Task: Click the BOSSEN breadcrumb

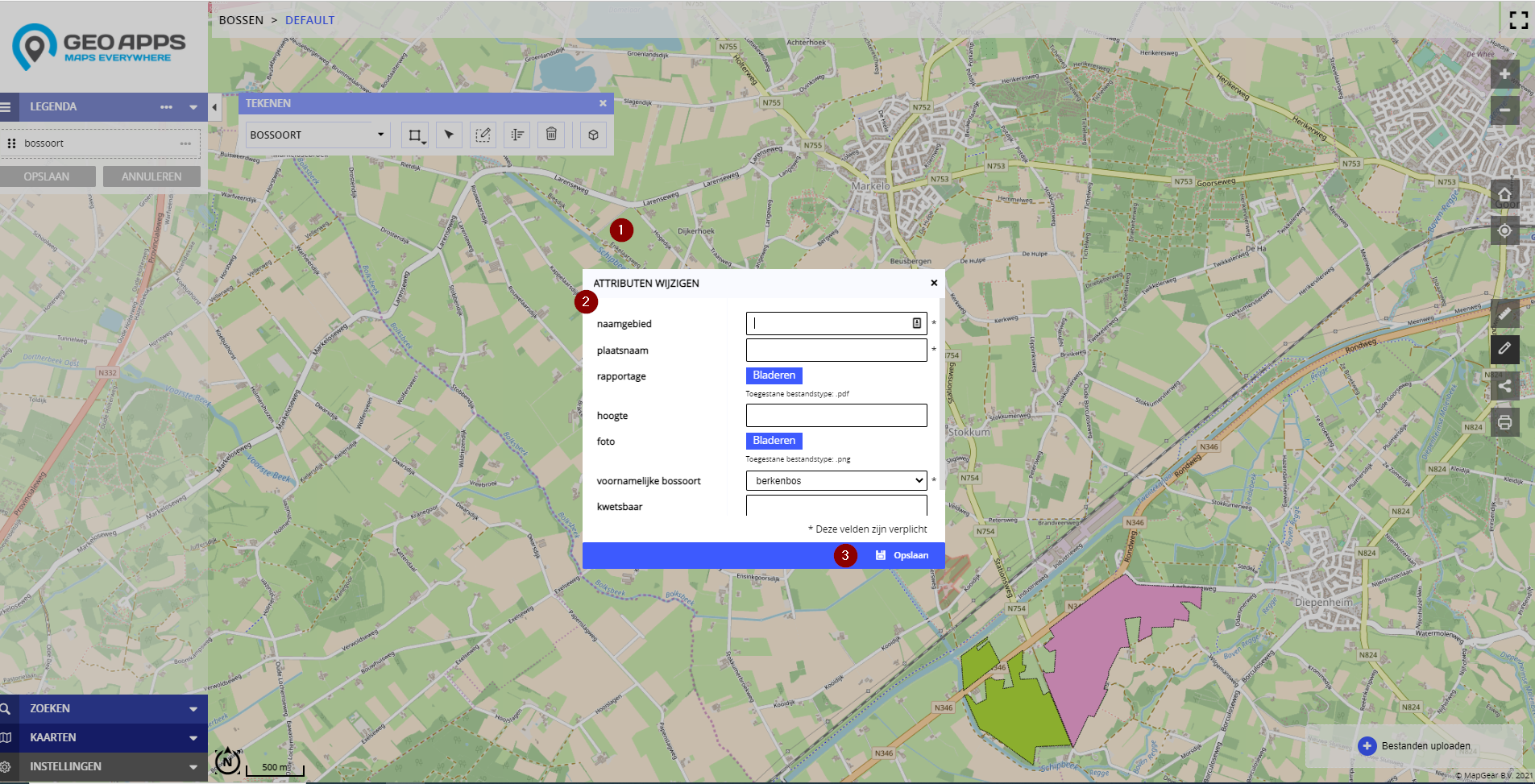Action: pos(241,20)
